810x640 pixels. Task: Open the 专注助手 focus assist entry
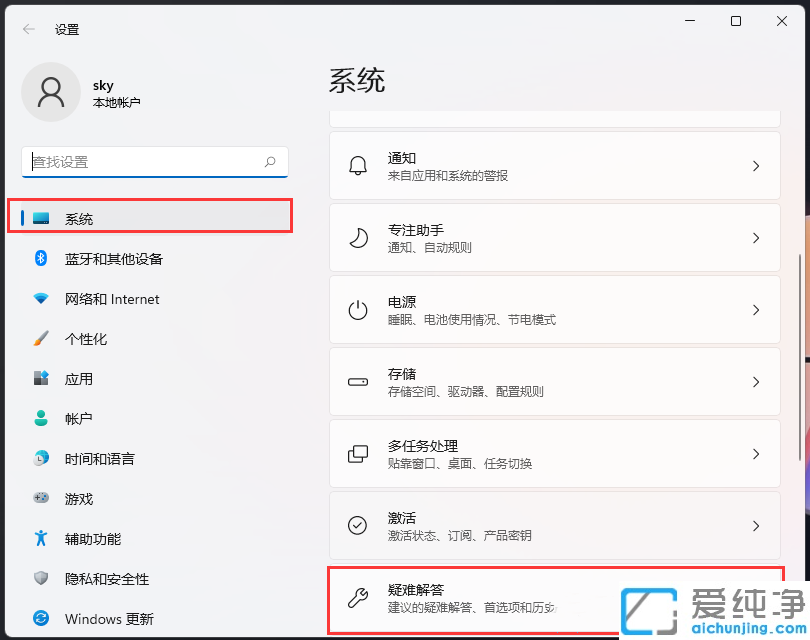click(x=555, y=238)
